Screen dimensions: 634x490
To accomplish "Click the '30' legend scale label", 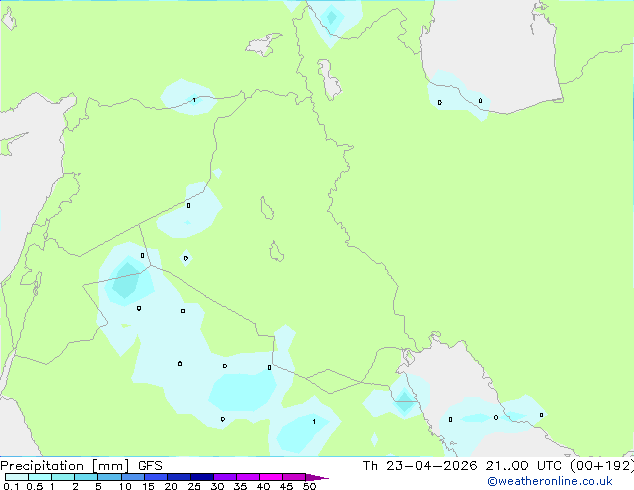I will (x=217, y=486).
